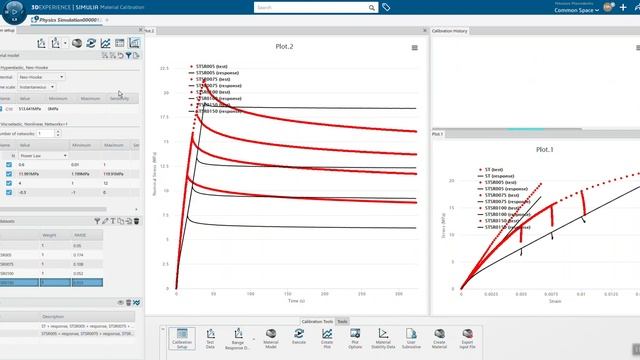The image size is (640, 360).
Task: Open Calibration Setup in the action bar
Action: point(182,338)
